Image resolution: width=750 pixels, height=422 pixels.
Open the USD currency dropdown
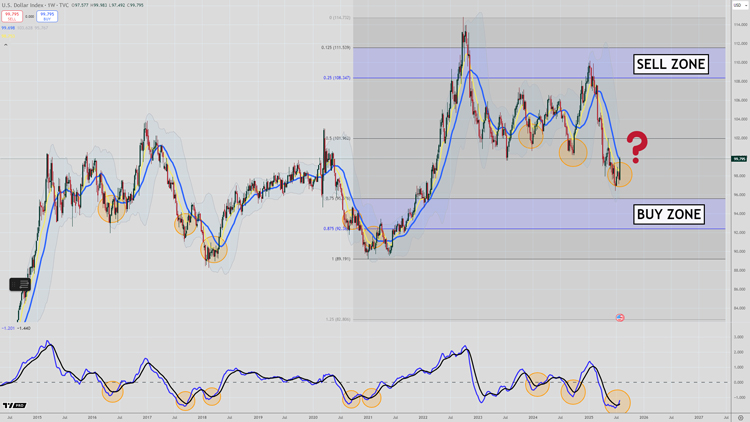[739, 5]
